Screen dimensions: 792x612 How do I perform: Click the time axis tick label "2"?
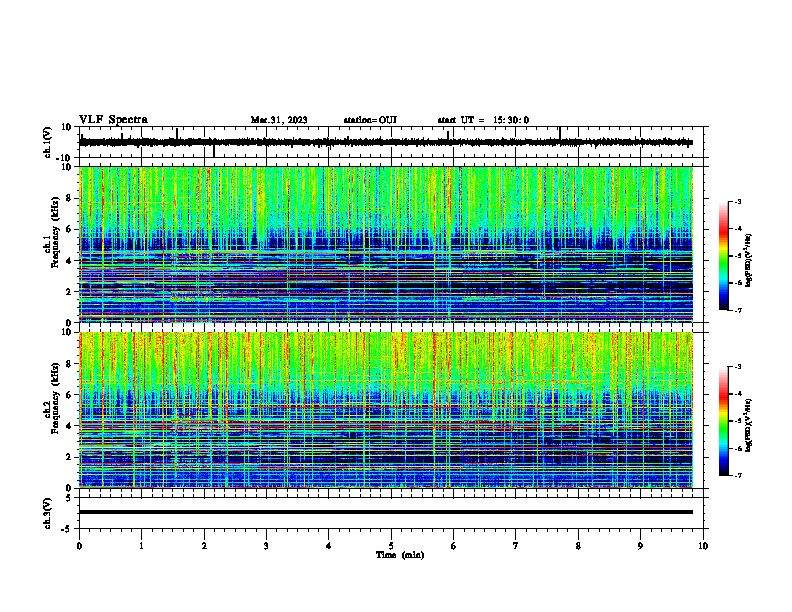[x=204, y=546]
